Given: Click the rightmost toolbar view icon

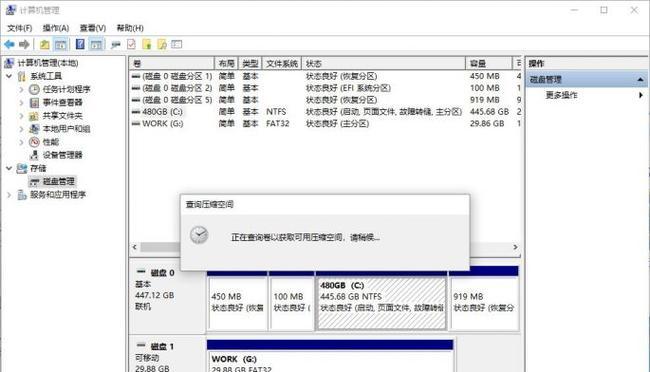Looking at the screenshot, I should click(177, 44).
